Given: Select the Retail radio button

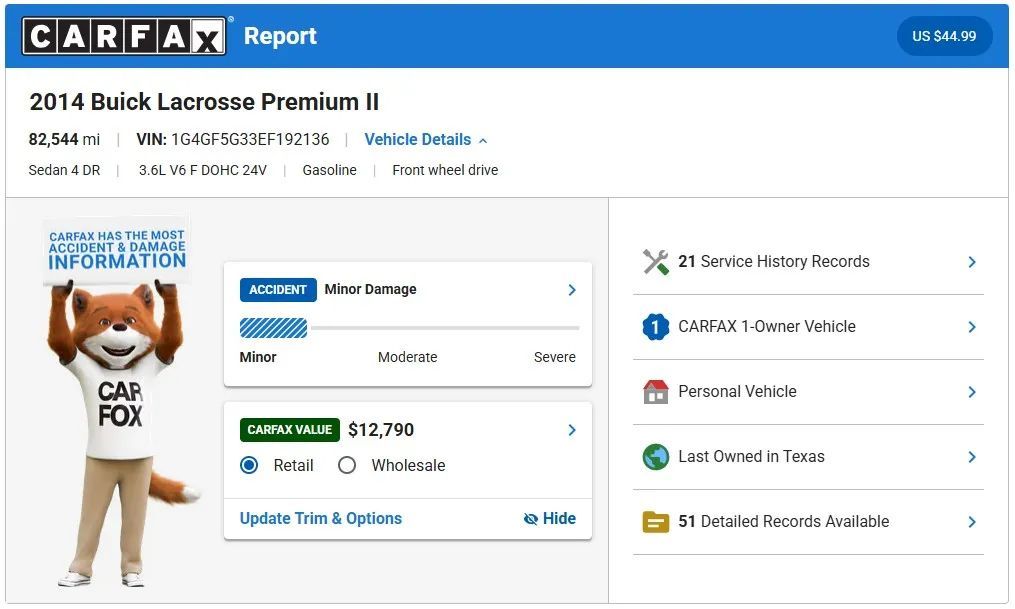Looking at the screenshot, I should point(249,465).
